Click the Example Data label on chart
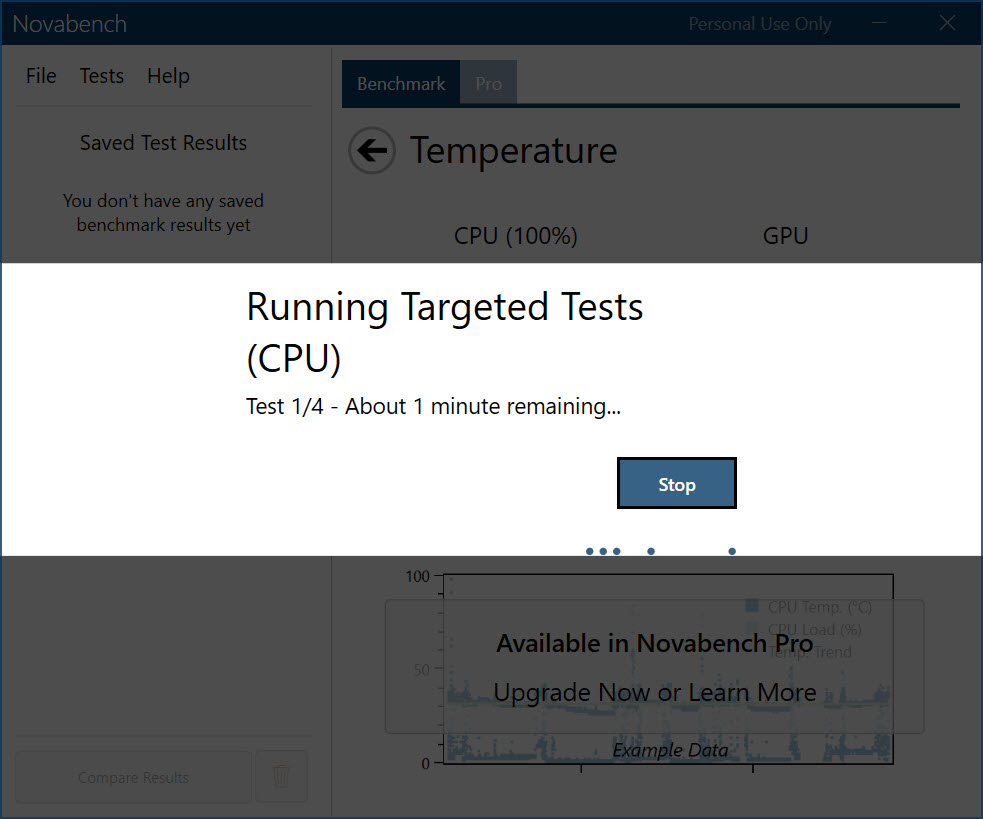This screenshot has height=819, width=983. pos(670,750)
